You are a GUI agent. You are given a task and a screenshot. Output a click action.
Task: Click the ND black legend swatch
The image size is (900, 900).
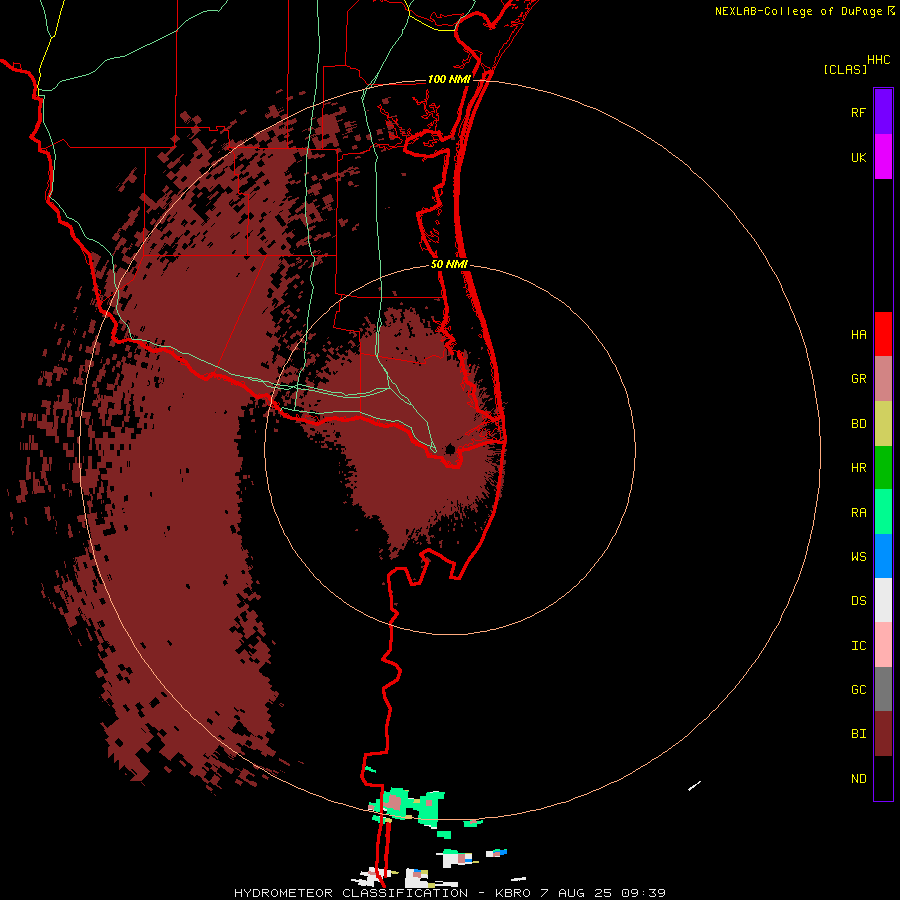pos(883,778)
